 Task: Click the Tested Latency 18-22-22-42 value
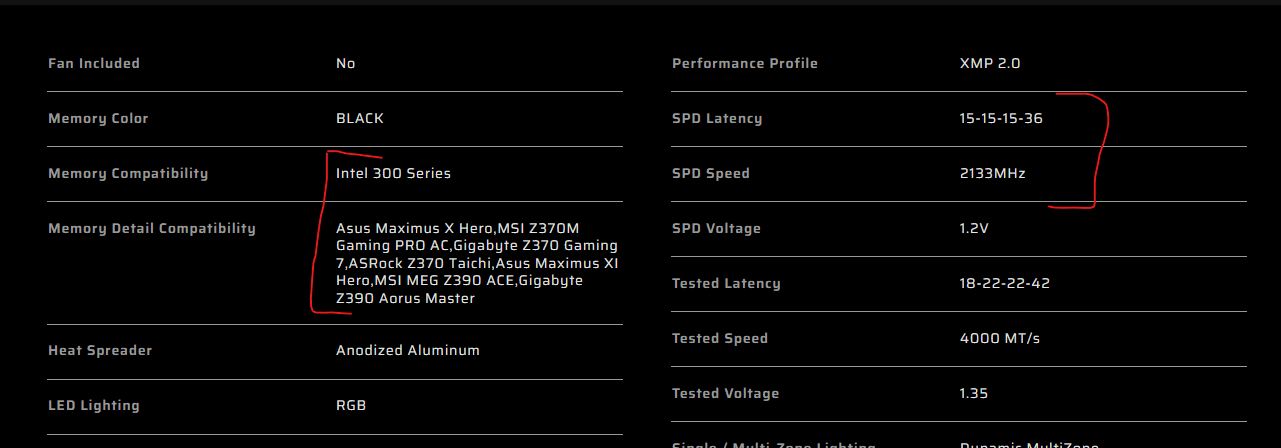tap(1004, 283)
